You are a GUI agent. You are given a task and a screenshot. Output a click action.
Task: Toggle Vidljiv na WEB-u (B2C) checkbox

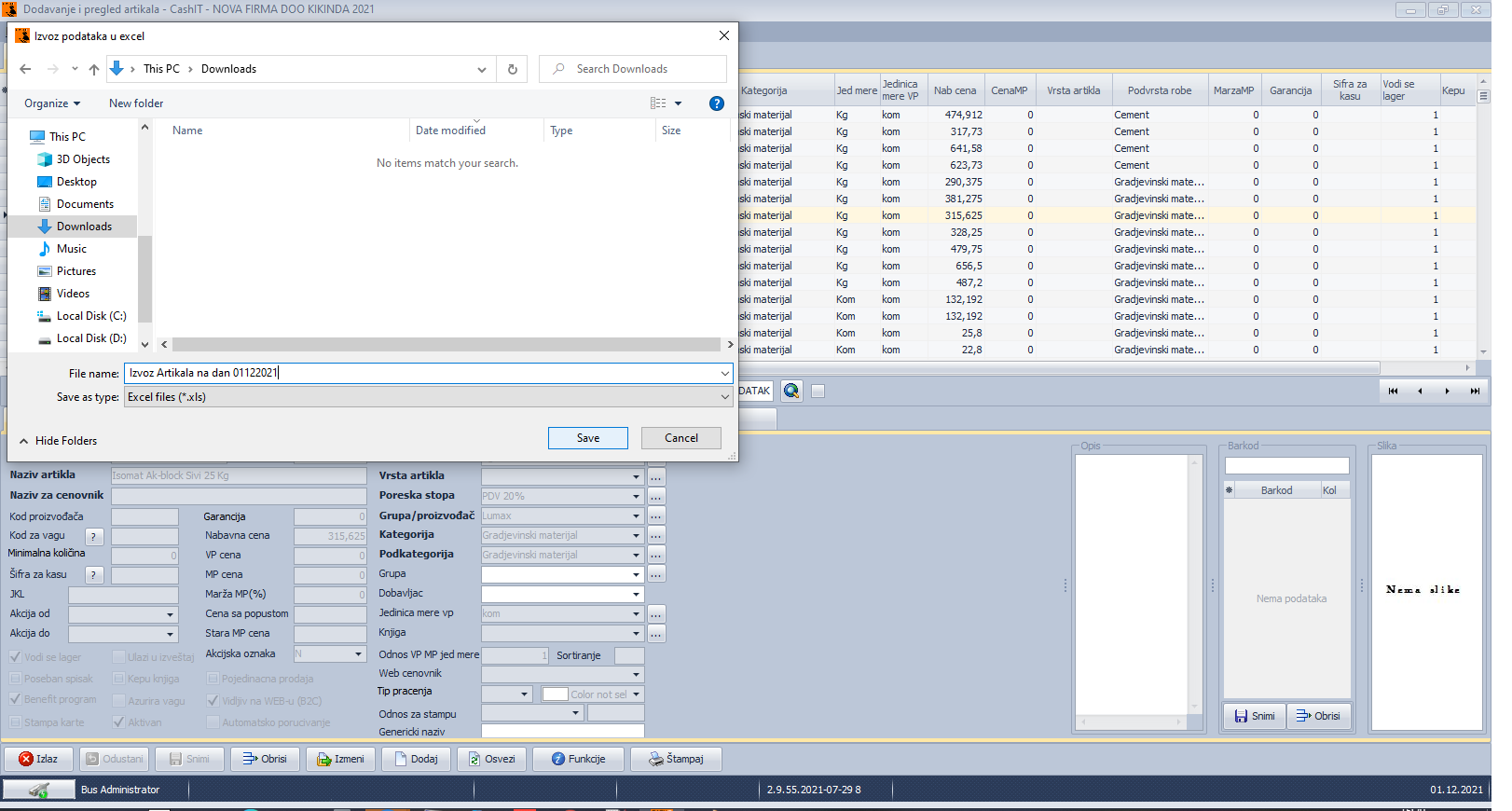(x=213, y=701)
